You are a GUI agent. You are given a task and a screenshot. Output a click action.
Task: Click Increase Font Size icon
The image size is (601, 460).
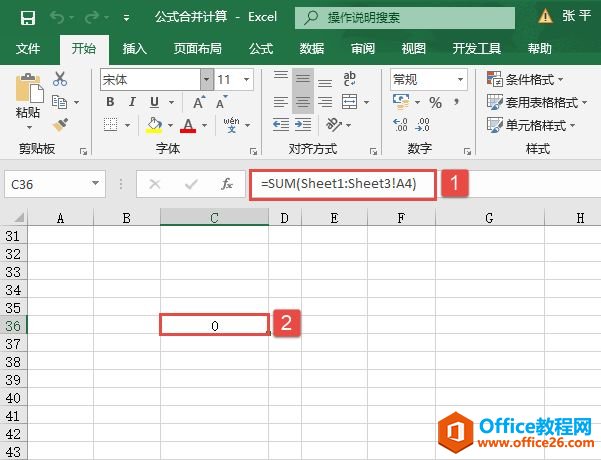click(199, 102)
